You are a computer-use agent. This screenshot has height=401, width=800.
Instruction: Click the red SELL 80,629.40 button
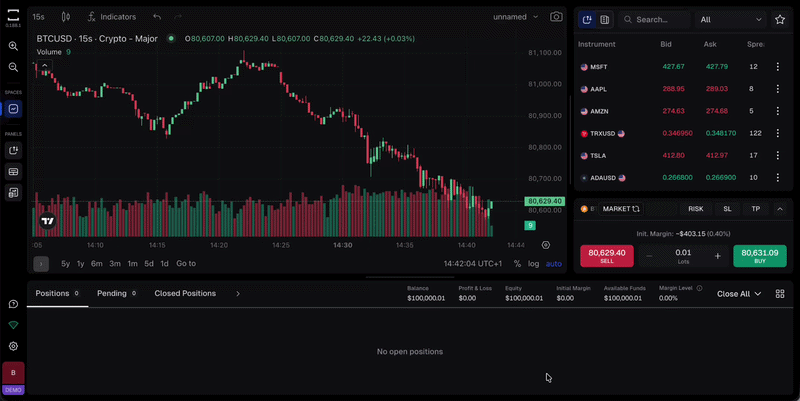(607, 256)
